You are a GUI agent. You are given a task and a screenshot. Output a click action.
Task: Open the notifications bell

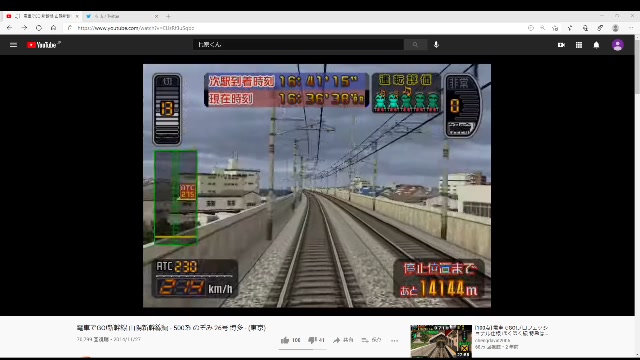[x=596, y=45]
